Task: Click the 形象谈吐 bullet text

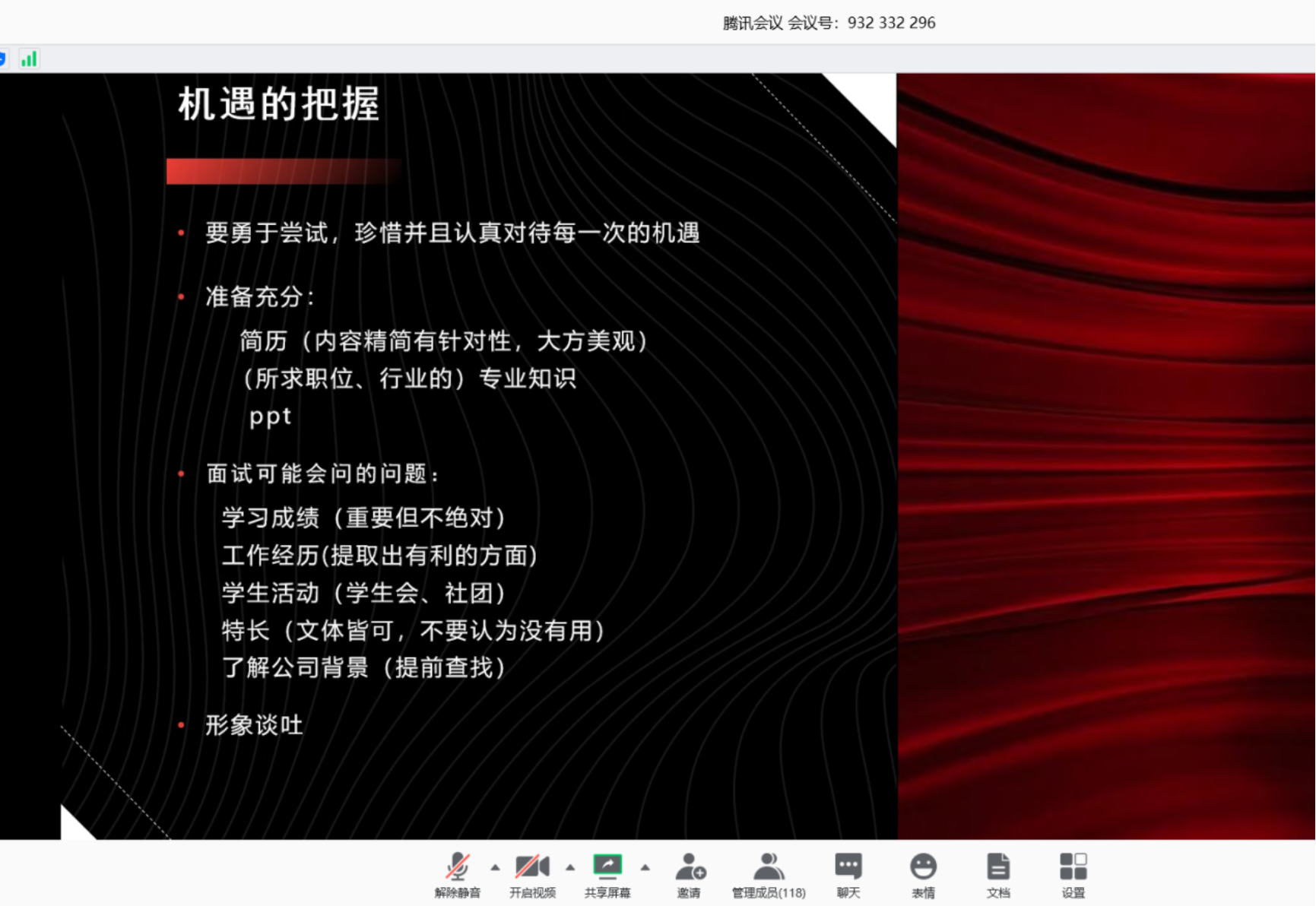Action: (254, 725)
